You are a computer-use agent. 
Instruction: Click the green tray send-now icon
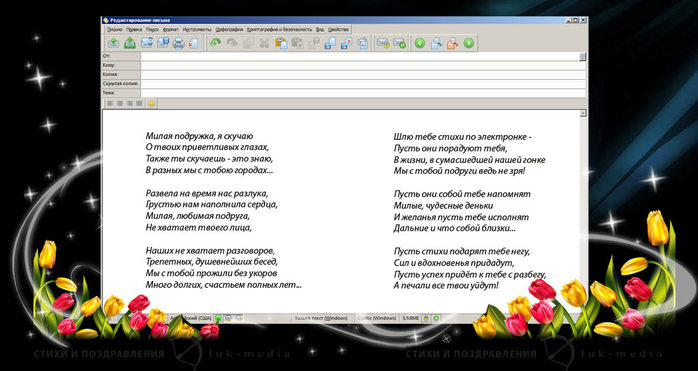tap(130, 43)
